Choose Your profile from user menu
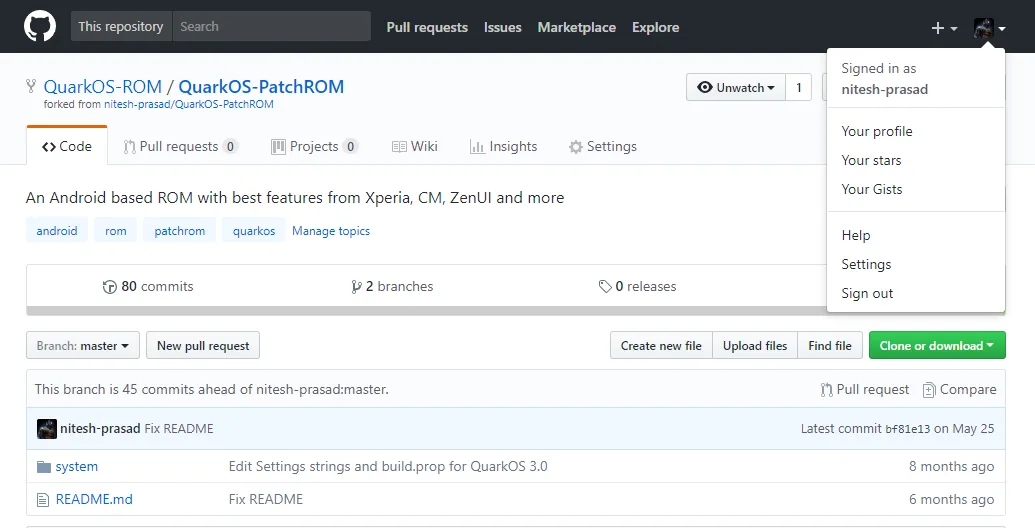1035x528 pixels. [x=916, y=131]
